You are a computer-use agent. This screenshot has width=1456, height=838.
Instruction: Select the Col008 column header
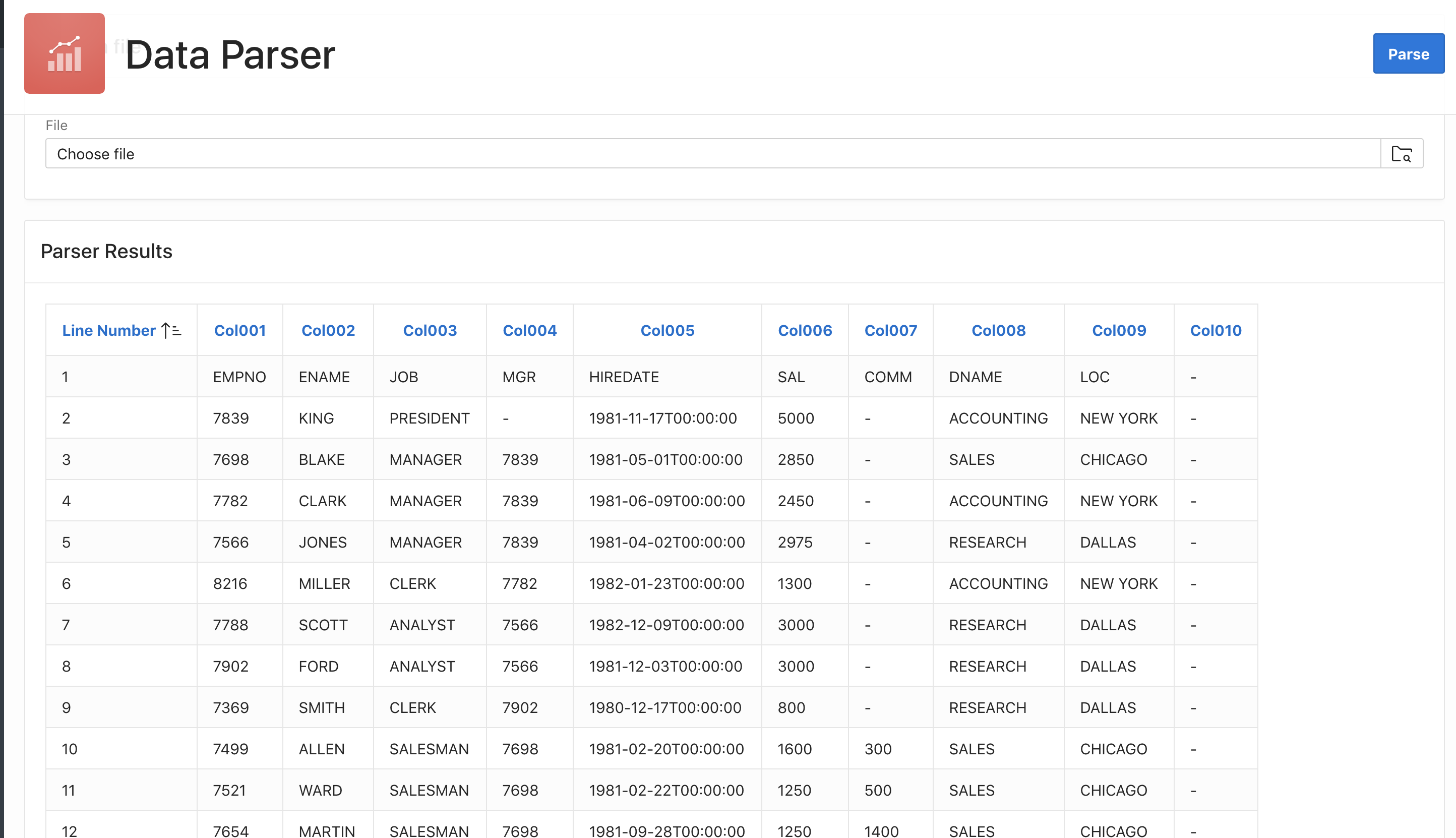click(999, 330)
